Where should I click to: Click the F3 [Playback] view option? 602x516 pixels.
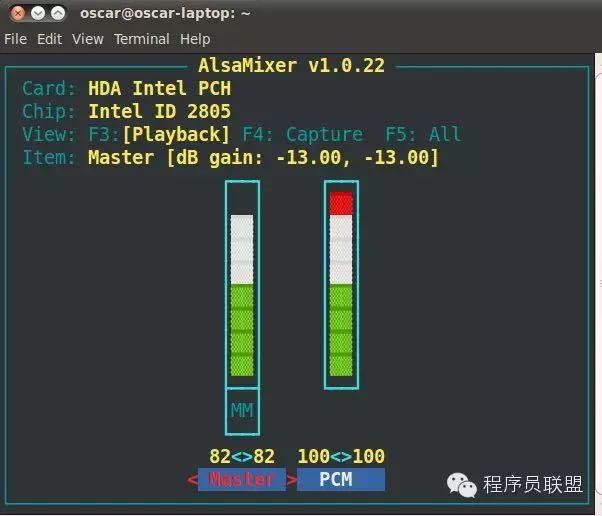[x=159, y=134]
